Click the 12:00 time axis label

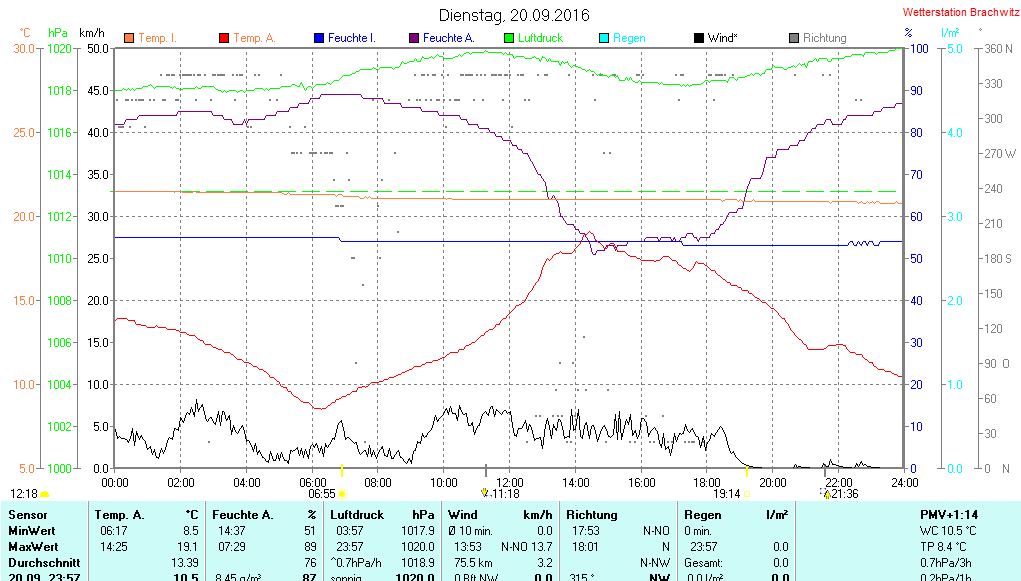click(x=509, y=482)
